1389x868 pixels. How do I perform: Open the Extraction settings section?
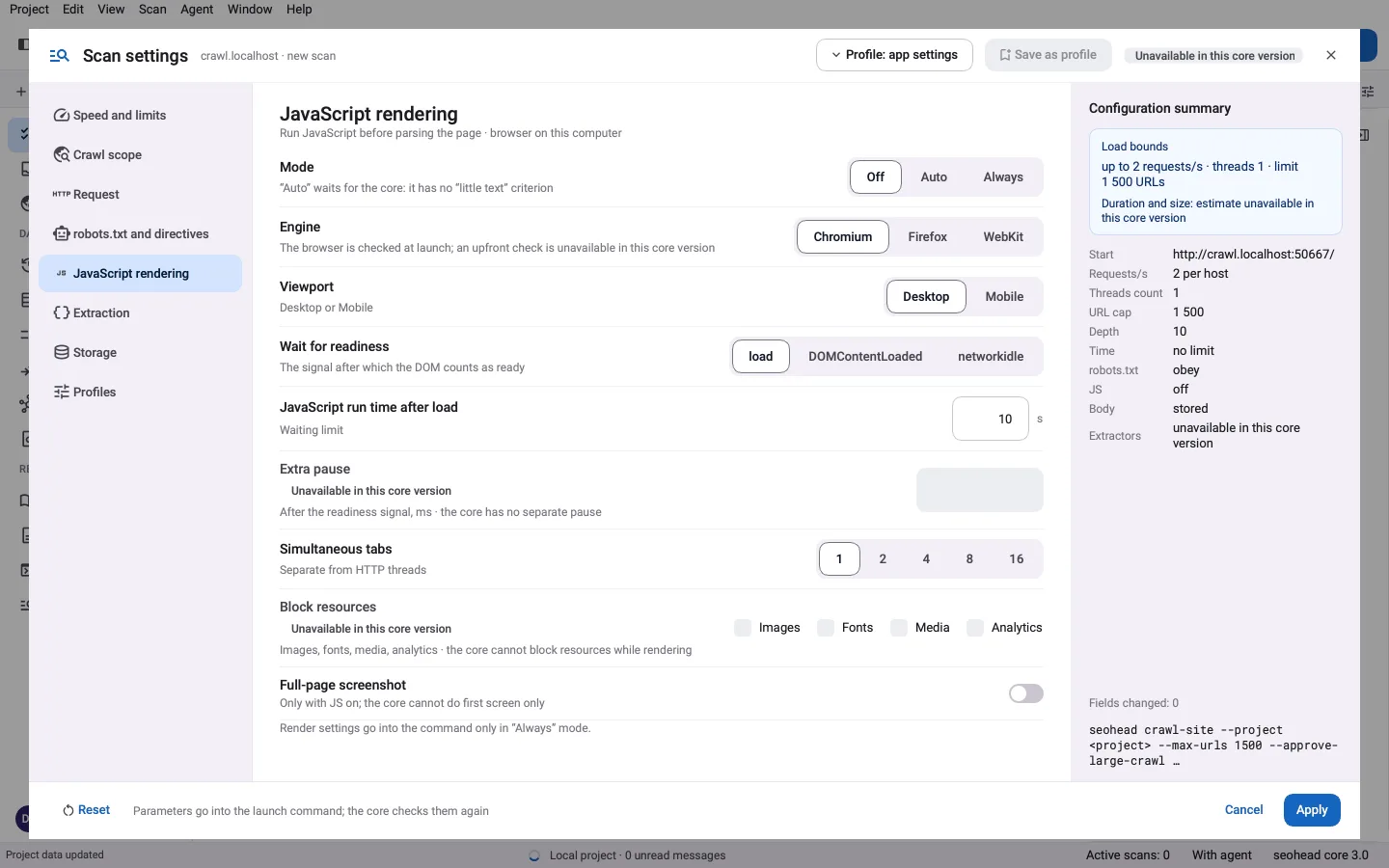[x=140, y=313]
